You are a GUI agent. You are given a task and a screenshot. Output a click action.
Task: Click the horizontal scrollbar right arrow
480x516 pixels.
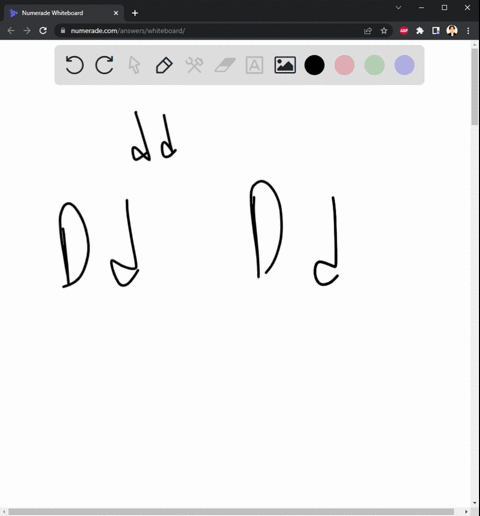tap(466, 512)
